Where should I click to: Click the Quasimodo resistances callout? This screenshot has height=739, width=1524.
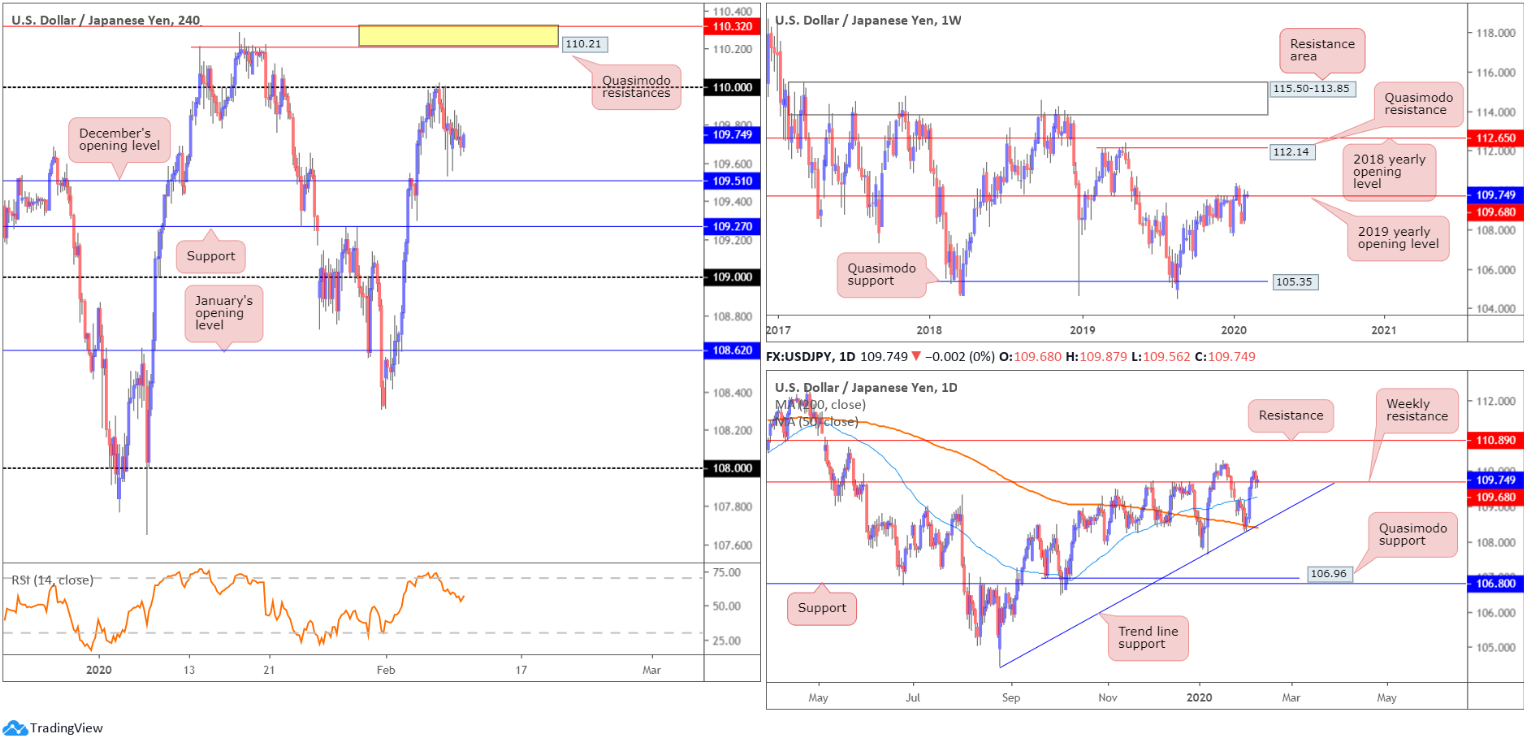click(637, 87)
